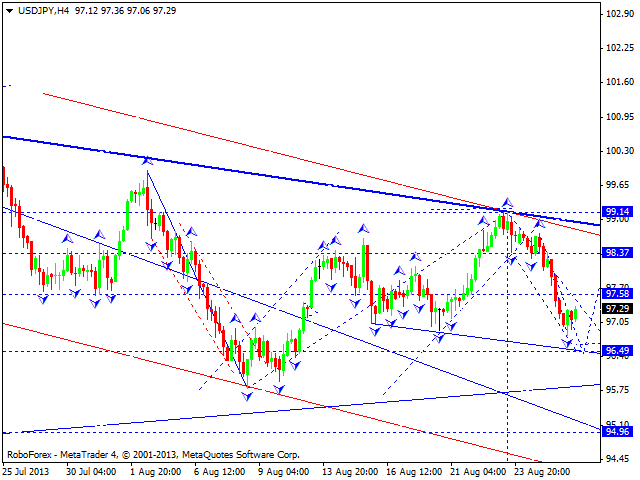
Task: Select the vertical dashed line at 23 Aug
Action: click(507, 335)
